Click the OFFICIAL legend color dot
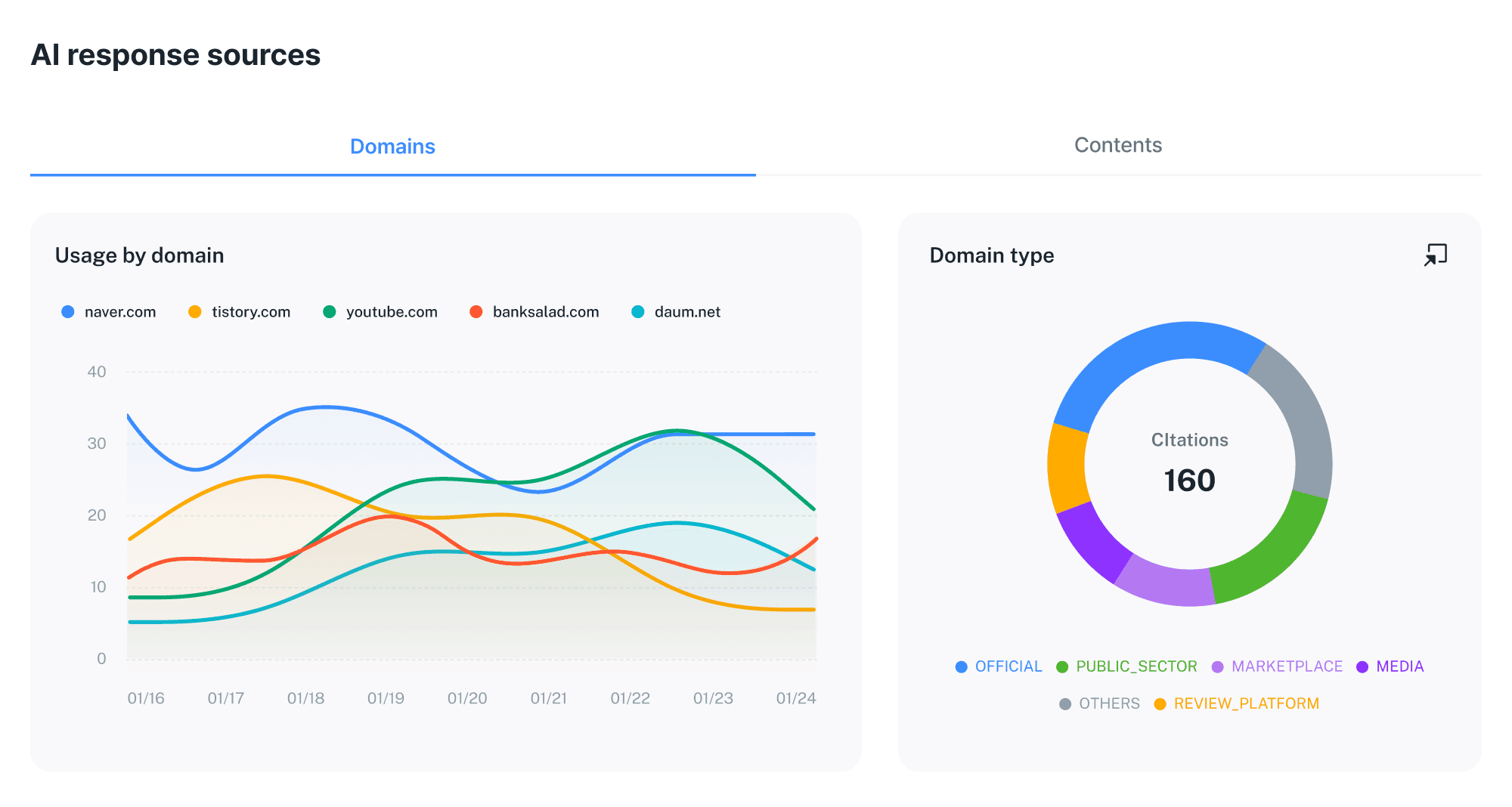 click(x=960, y=666)
